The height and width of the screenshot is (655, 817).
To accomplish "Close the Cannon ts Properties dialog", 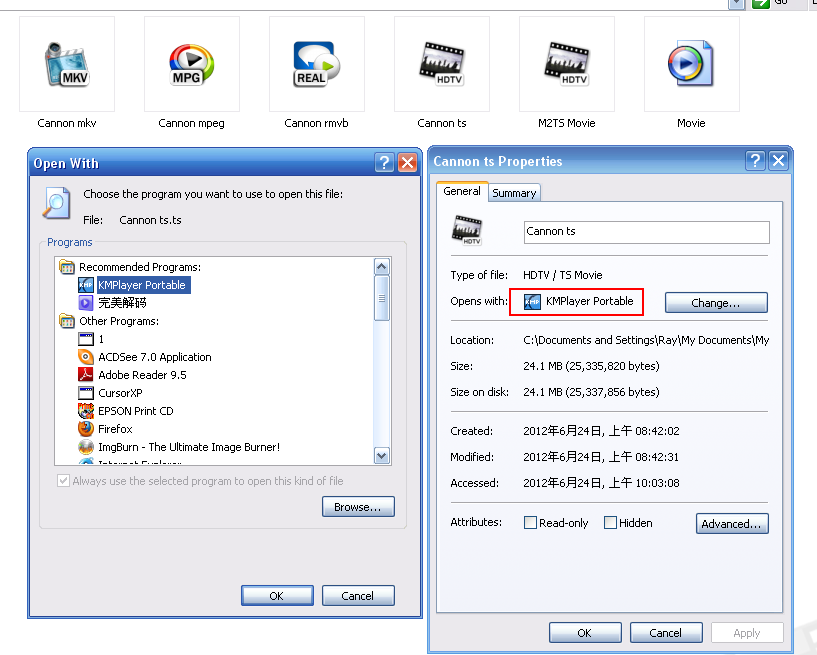I will 778,160.
